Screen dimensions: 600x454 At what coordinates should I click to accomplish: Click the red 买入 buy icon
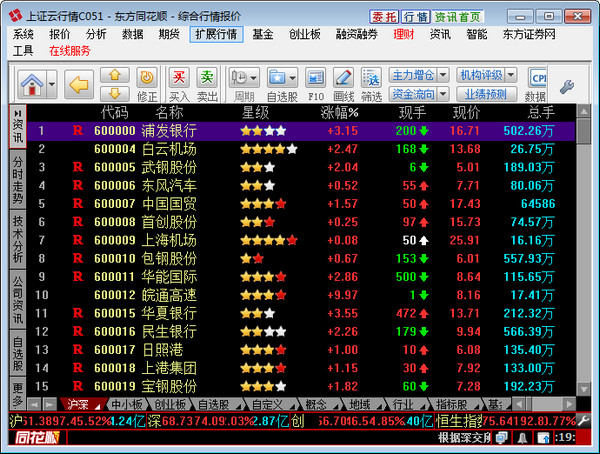[179, 77]
